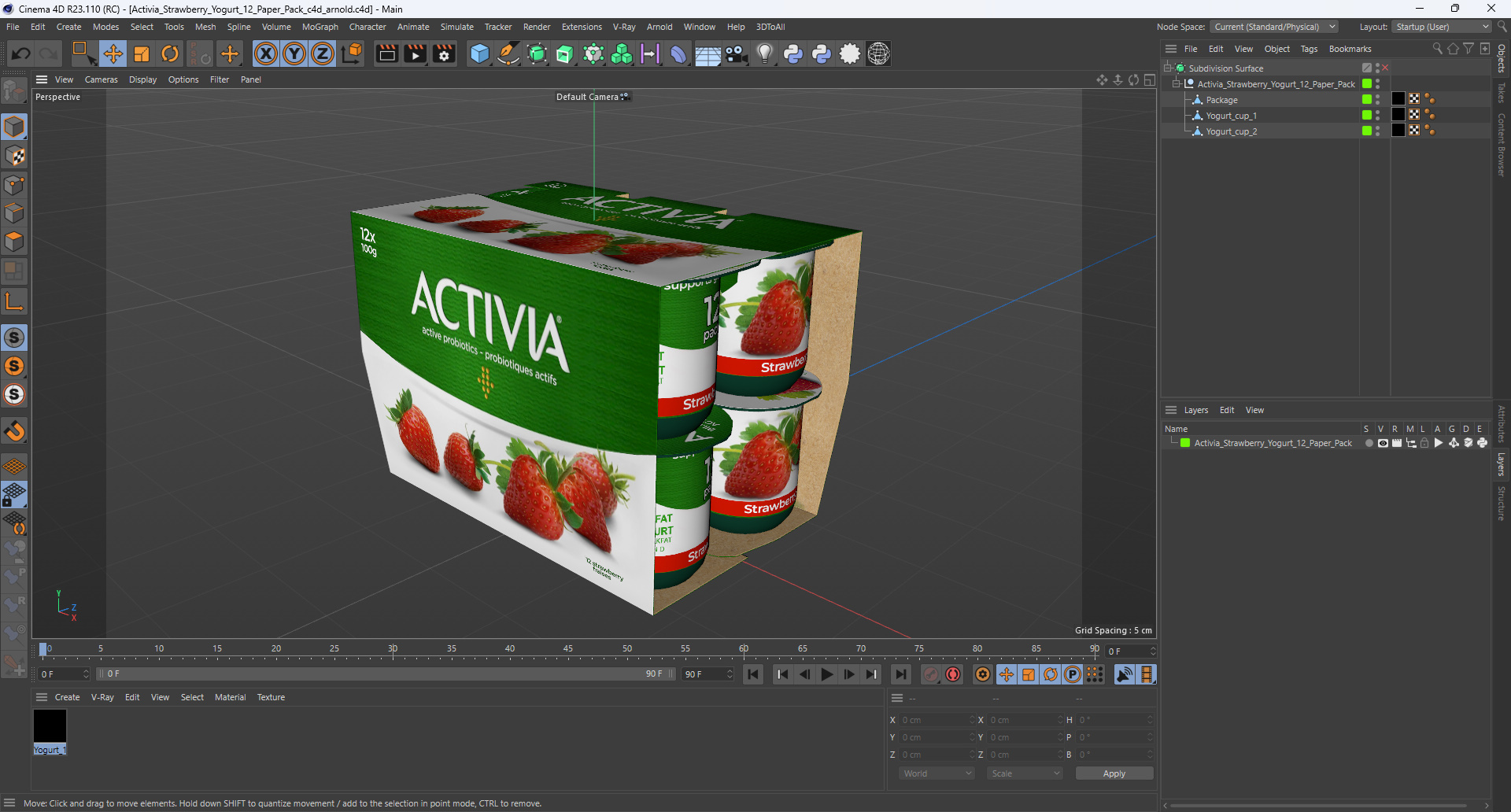Click the Spline Pen tool icon
Screen dimensions: 1511x812
click(508, 54)
